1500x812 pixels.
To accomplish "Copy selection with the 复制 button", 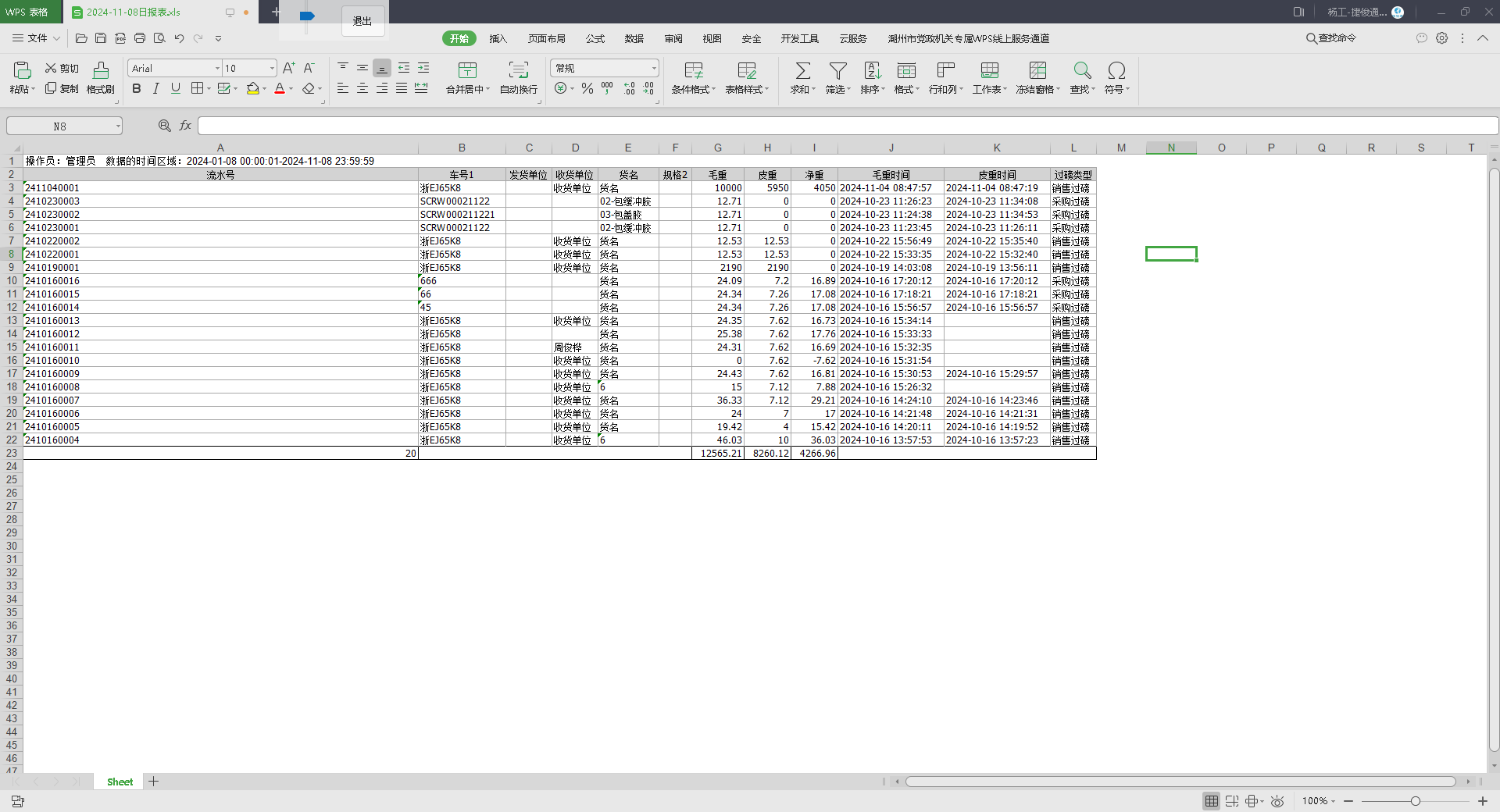I will click(62, 89).
